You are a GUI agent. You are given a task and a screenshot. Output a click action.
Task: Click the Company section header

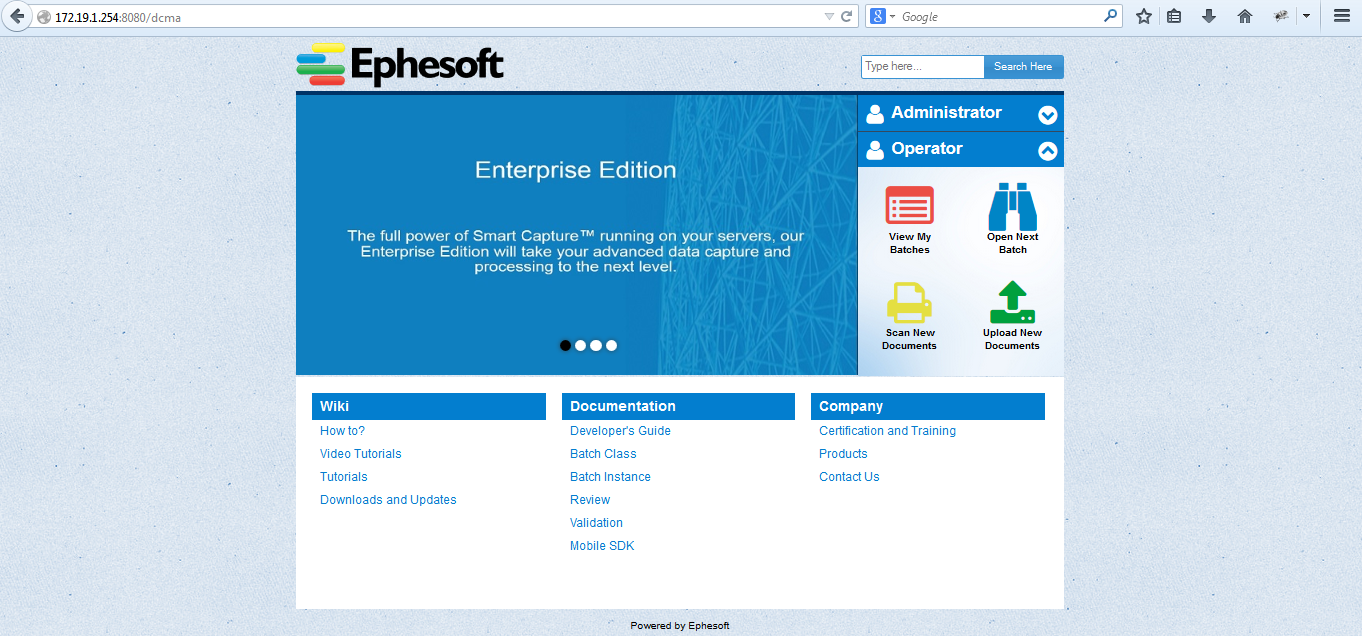coord(928,406)
